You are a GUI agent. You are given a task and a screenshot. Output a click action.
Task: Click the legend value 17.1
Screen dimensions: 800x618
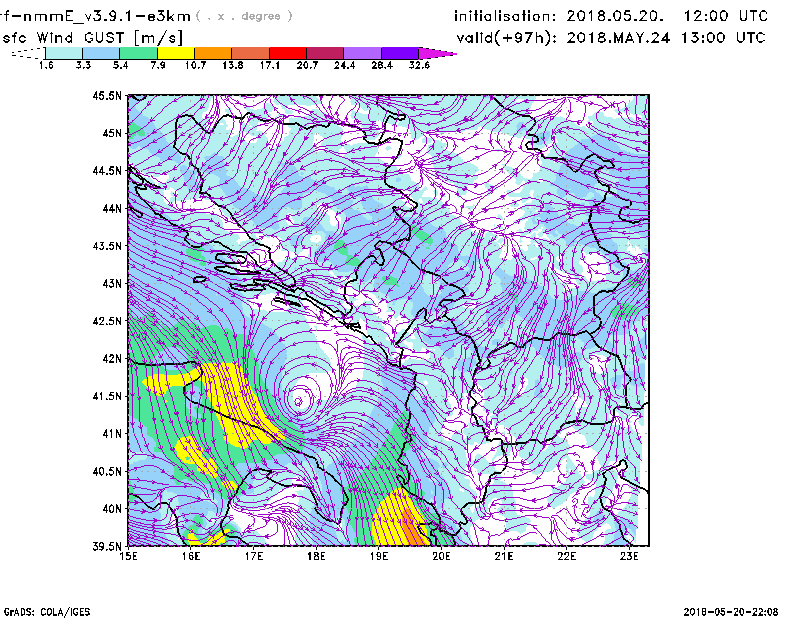pos(270,65)
